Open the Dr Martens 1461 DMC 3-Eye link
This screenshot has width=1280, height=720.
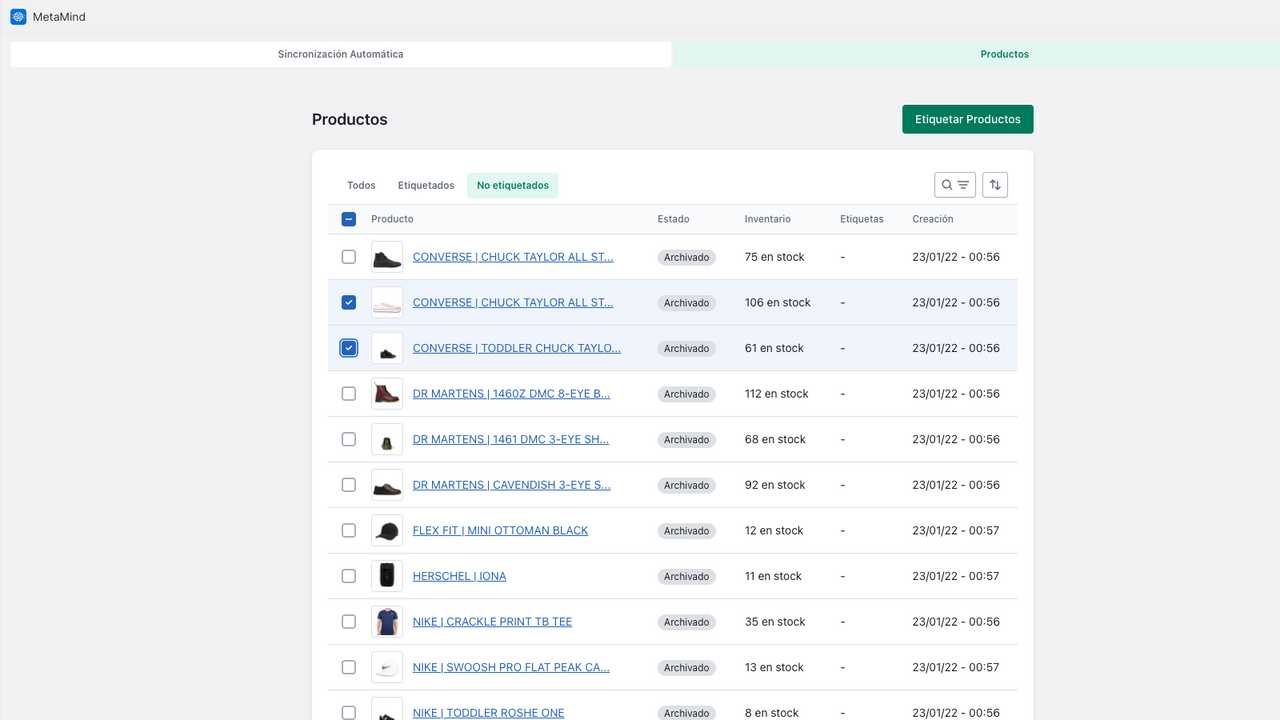[x=511, y=439]
